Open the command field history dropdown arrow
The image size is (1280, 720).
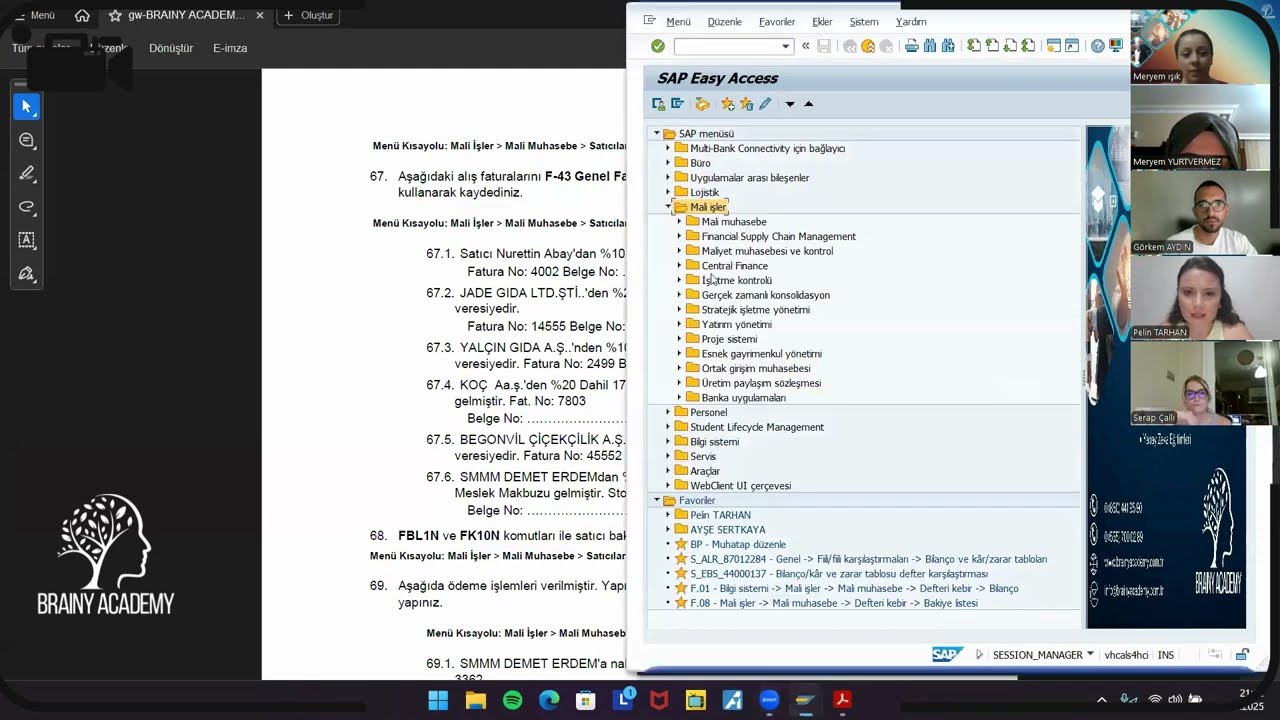[785, 46]
